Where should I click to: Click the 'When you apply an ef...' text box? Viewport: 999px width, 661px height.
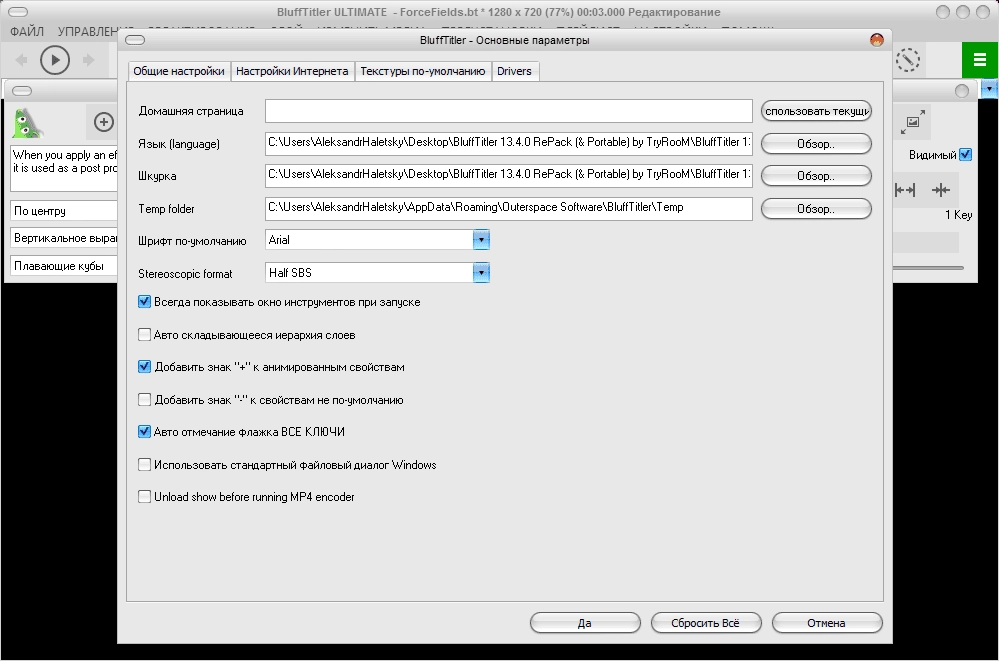click(64, 168)
